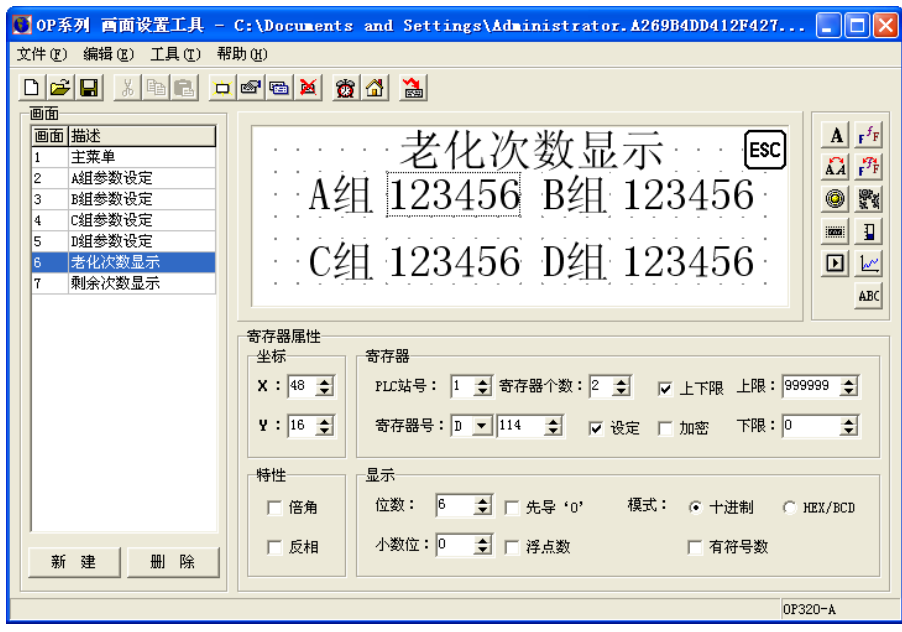Select the dynamic text 'AA' tool

[x=835, y=167]
